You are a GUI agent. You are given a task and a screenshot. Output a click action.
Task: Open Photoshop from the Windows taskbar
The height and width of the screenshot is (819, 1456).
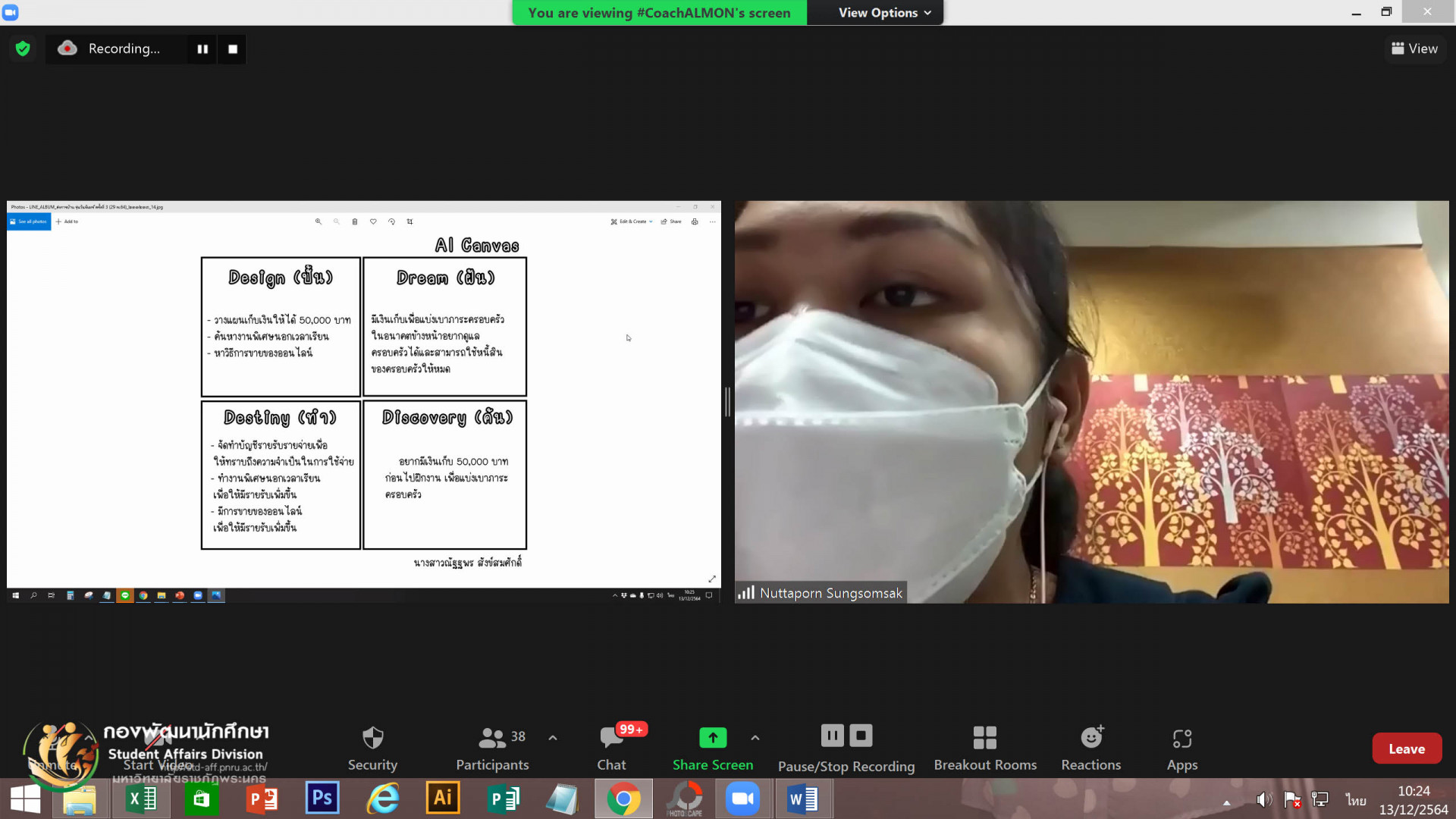point(322,798)
